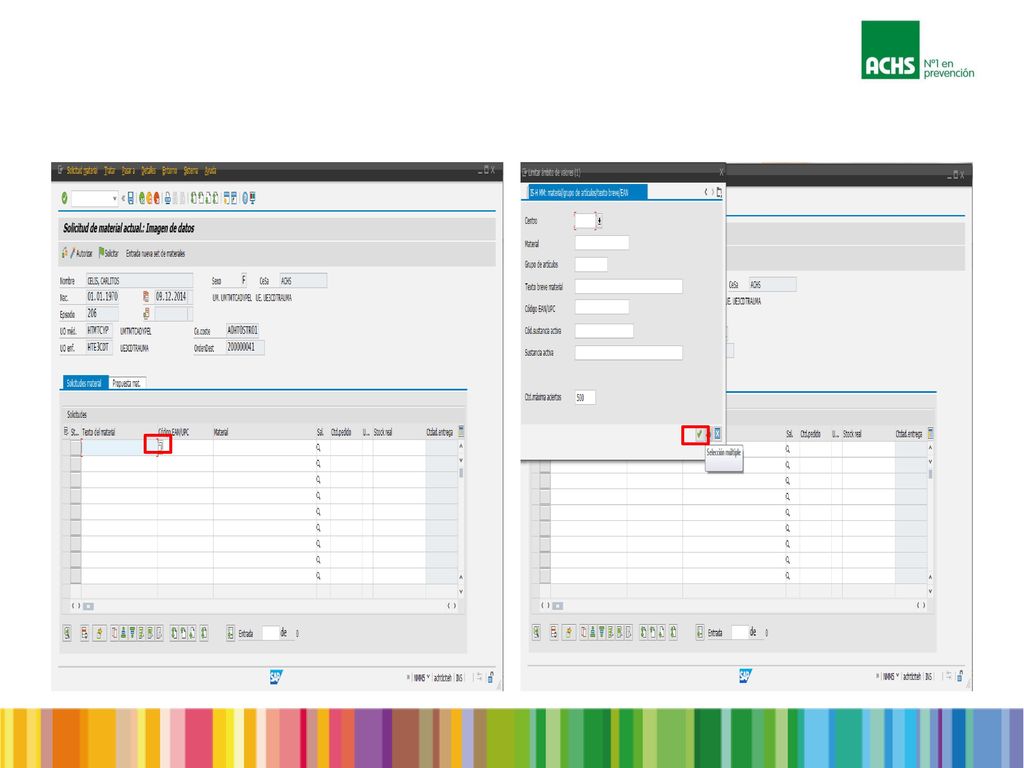Viewport: 1024px width, 768px height.
Task: Click multiple selection arrow next to Centro
Action: (x=600, y=221)
